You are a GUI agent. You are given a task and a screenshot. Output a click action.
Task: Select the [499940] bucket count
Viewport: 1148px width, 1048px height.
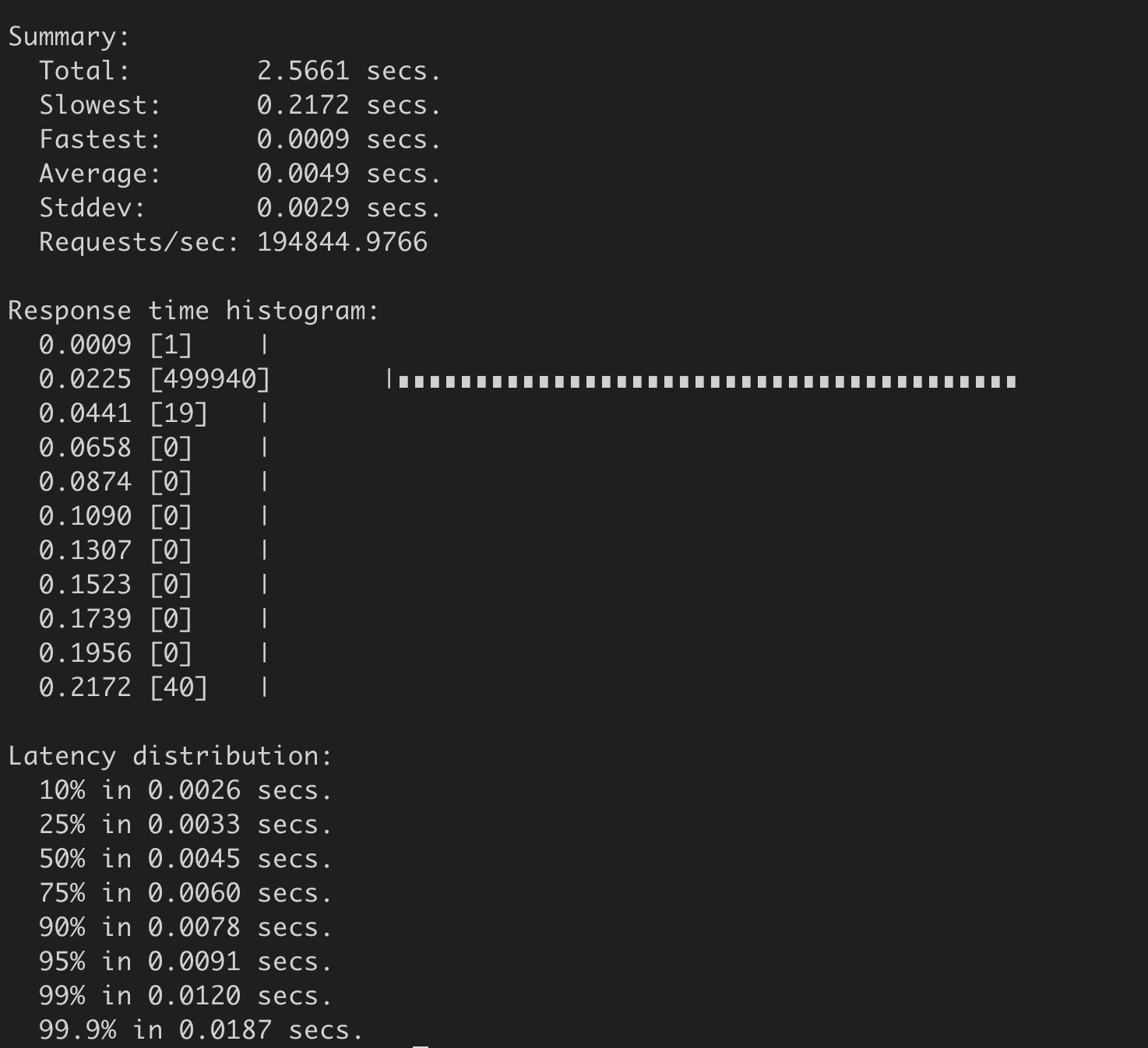click(210, 379)
